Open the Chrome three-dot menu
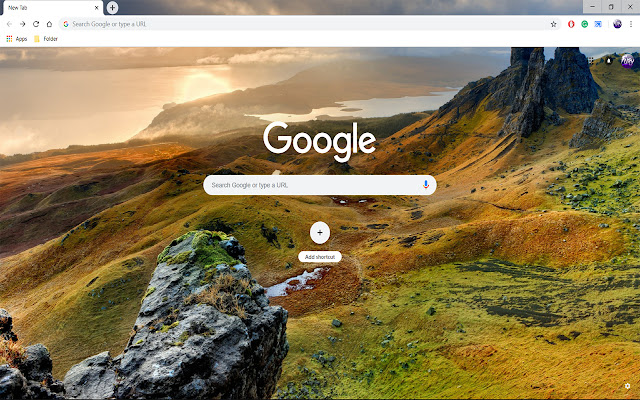This screenshot has width=640, height=400. [631, 24]
